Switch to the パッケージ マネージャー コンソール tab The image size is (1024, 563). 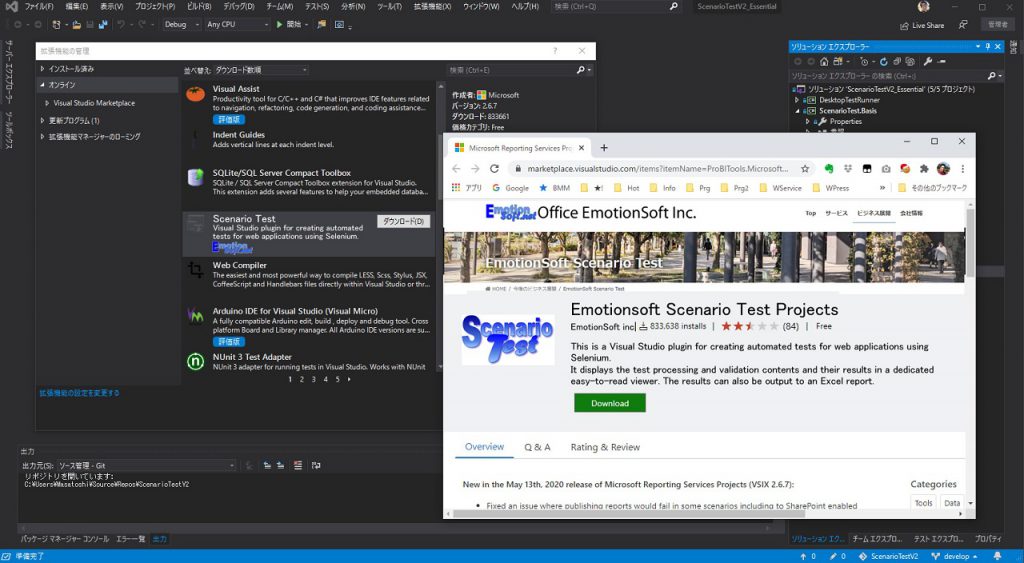click(65, 539)
